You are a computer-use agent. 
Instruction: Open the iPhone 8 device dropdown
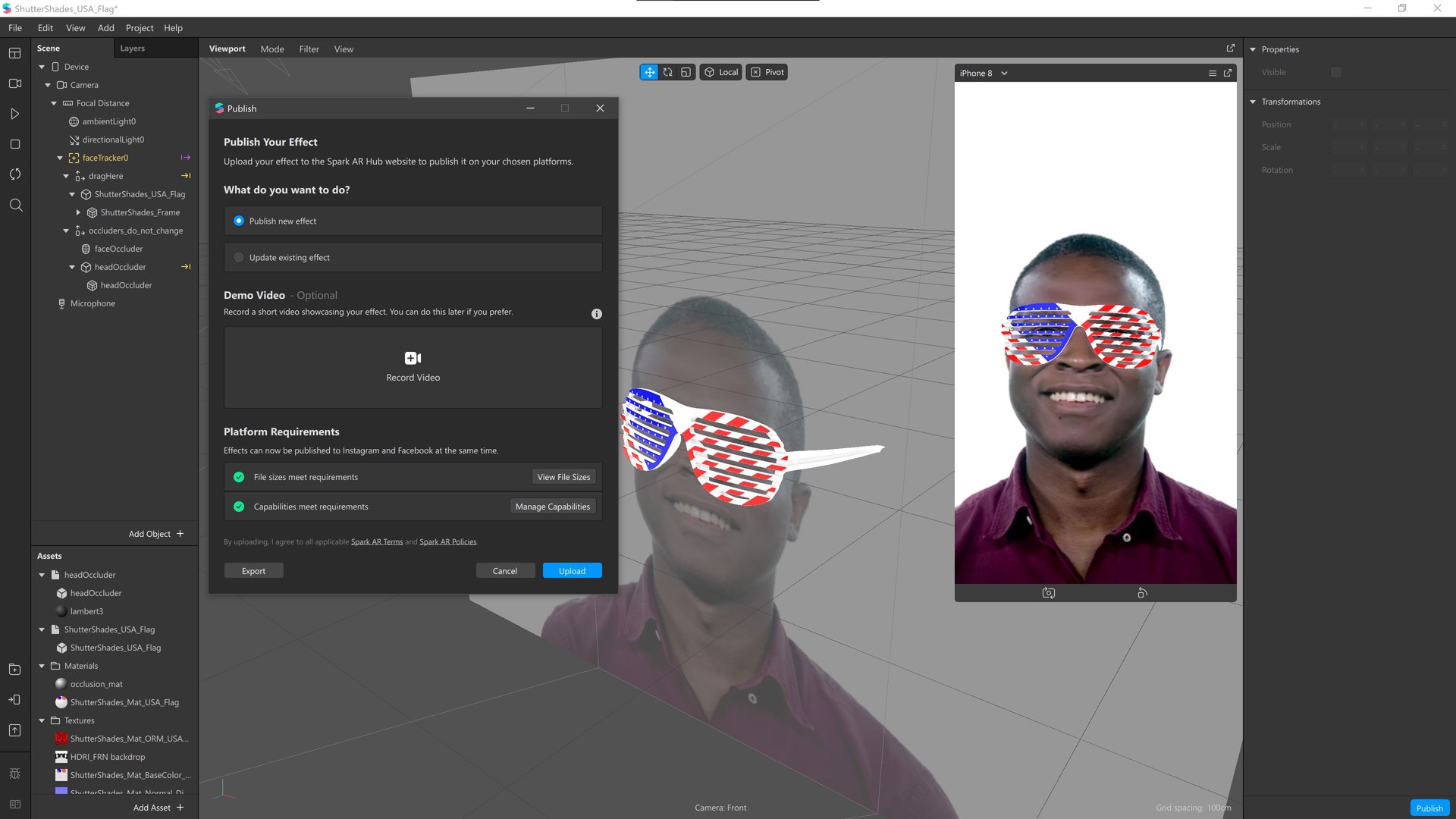(984, 73)
